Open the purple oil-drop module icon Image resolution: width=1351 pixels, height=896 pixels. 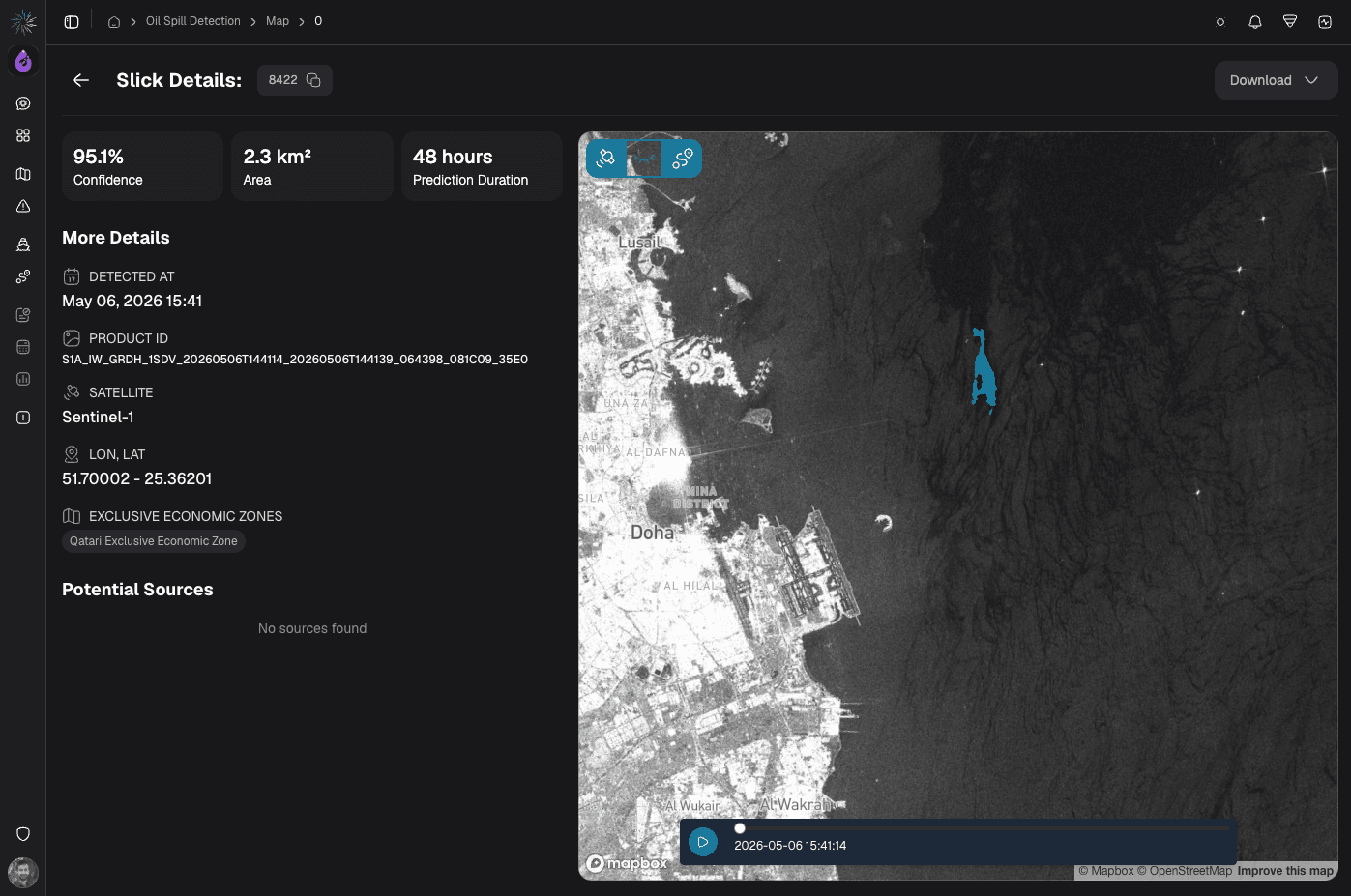tap(23, 62)
